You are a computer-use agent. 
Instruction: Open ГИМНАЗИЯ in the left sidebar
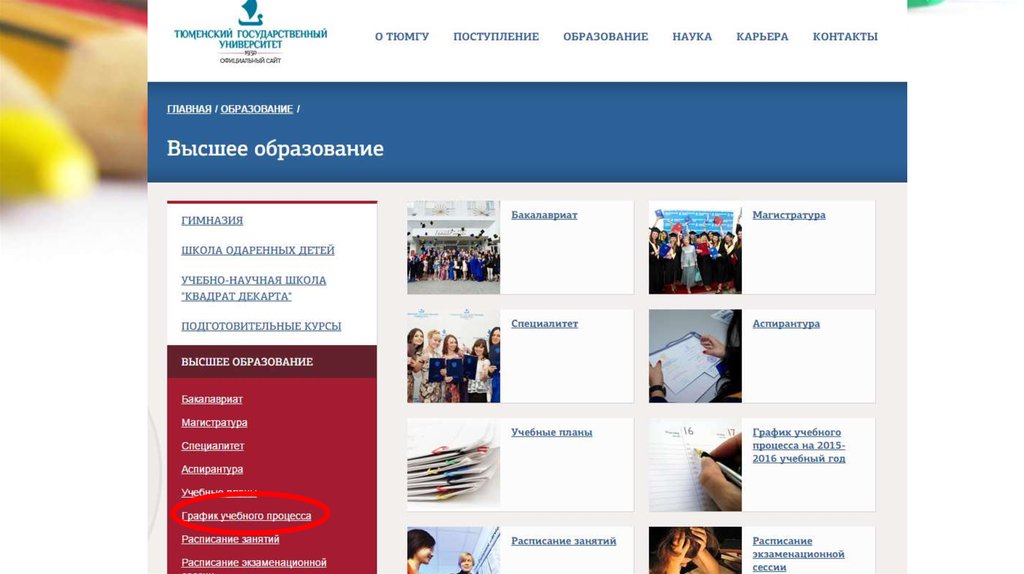[212, 221]
